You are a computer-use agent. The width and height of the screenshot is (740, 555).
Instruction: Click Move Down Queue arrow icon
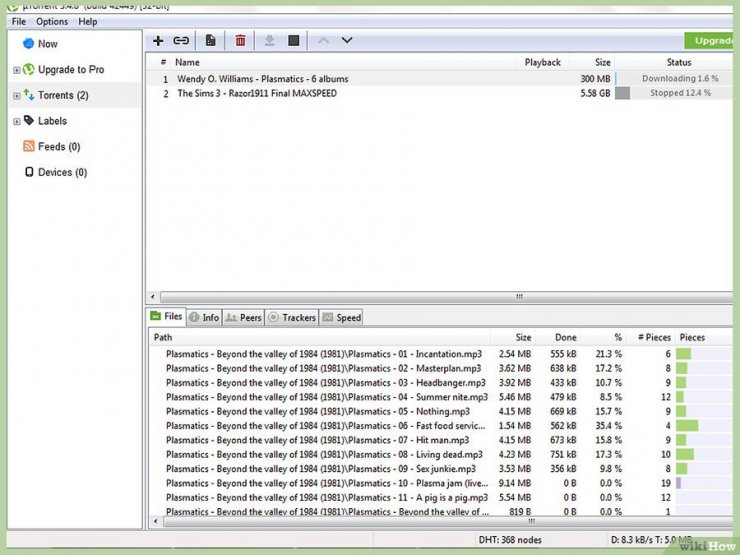tap(347, 41)
